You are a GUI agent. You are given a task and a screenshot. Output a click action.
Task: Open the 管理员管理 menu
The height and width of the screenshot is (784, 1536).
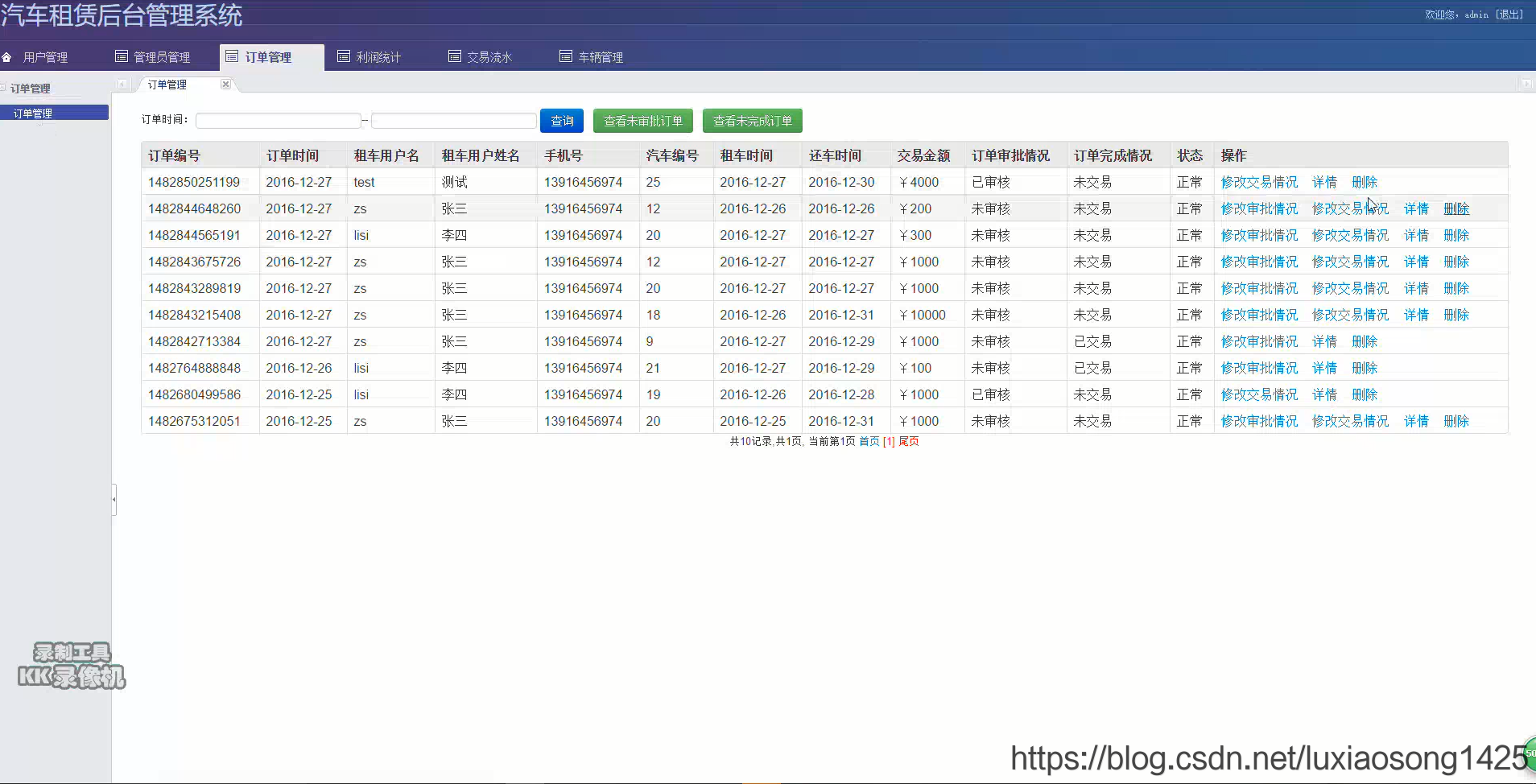pyautogui.click(x=162, y=57)
